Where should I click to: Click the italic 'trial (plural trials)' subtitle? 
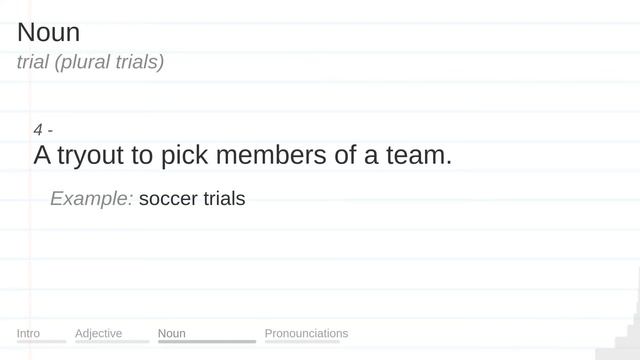coord(90,62)
